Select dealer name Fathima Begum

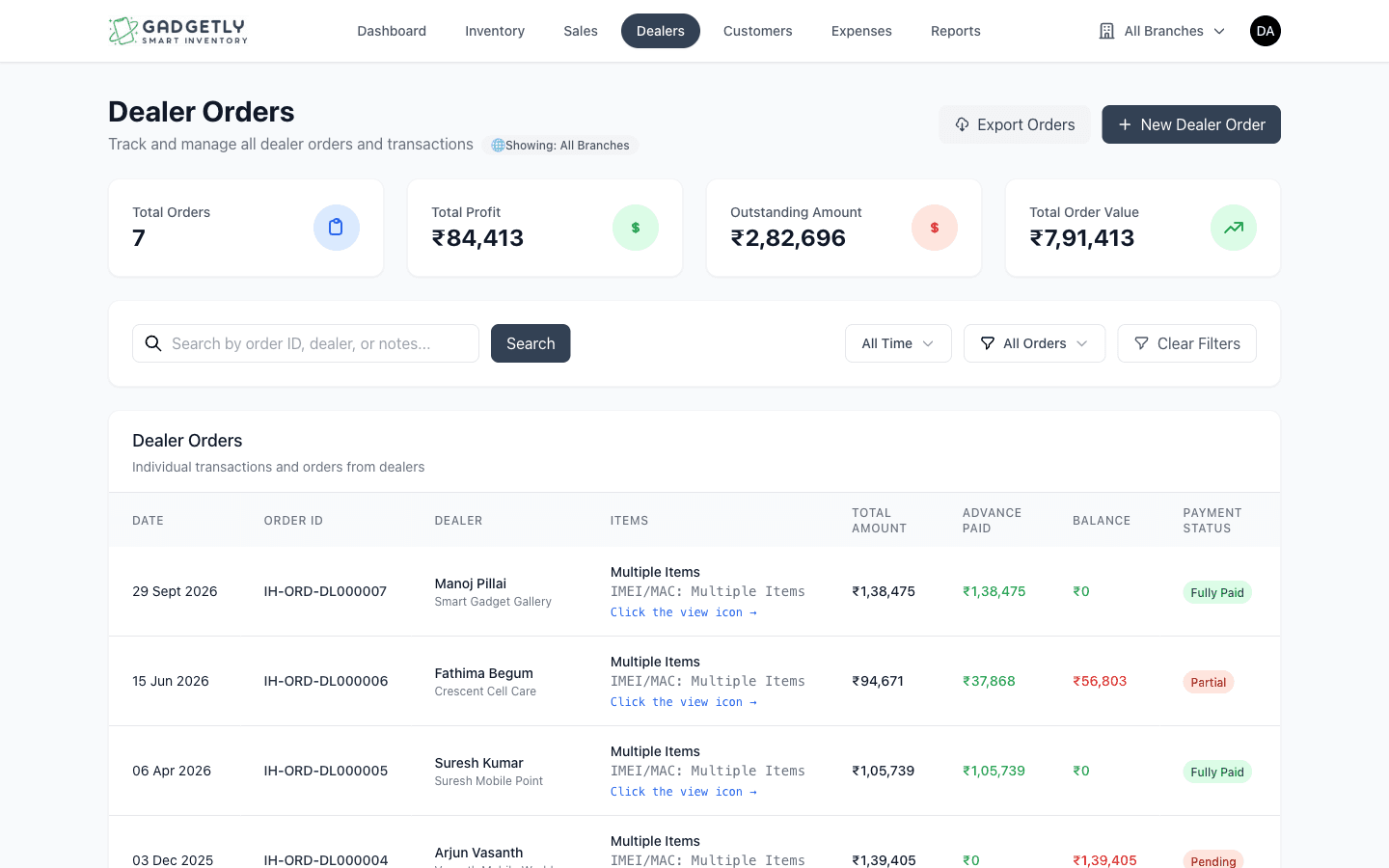point(483,673)
